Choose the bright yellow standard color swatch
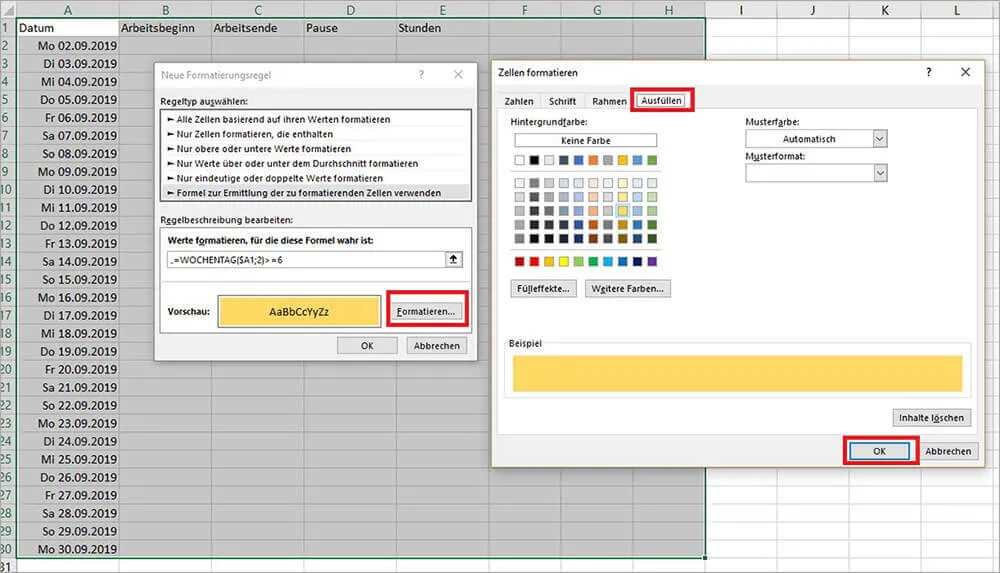 [563, 261]
